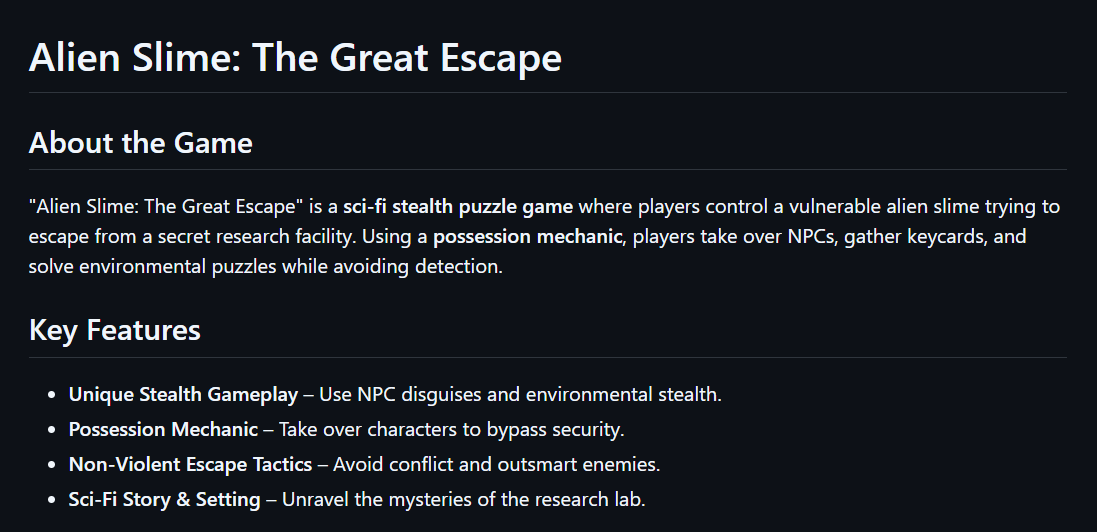Click "Avoid conflict and outsmart enemies" text

(x=496, y=464)
